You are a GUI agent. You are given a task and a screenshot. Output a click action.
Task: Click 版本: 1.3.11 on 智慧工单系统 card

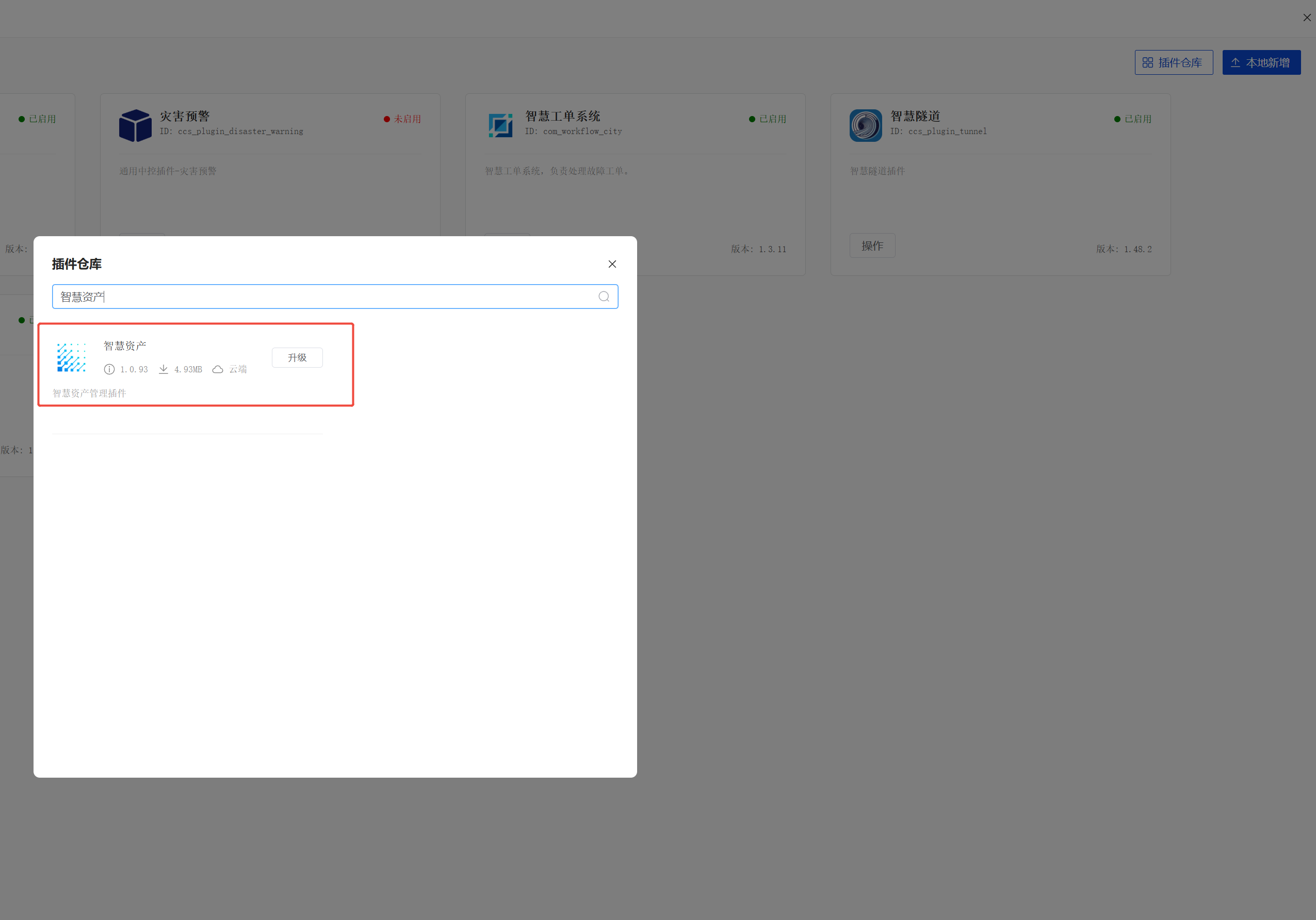758,249
